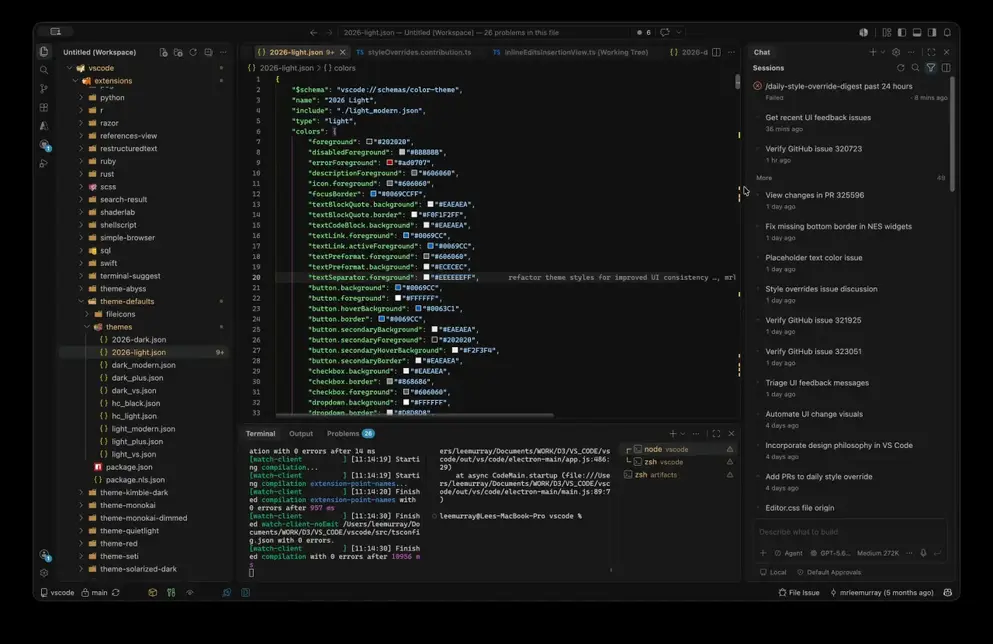993x644 pixels.
Task: Click Local target in chat footer
Action: coord(773,572)
